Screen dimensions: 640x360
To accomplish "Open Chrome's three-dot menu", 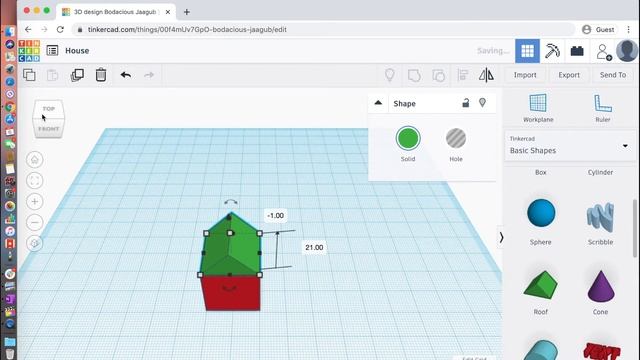I will point(629,29).
